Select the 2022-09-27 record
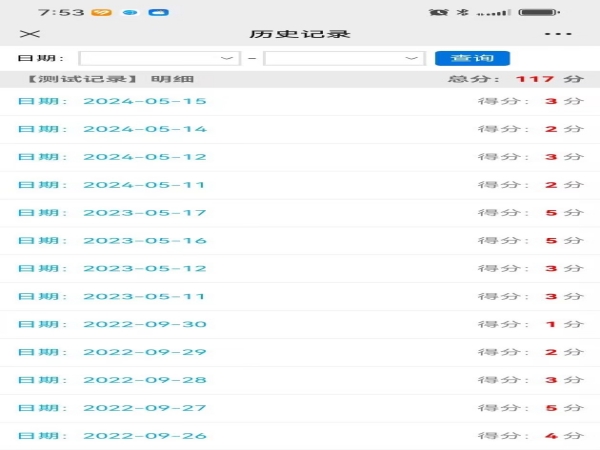This screenshot has width=600, height=450. (300, 409)
